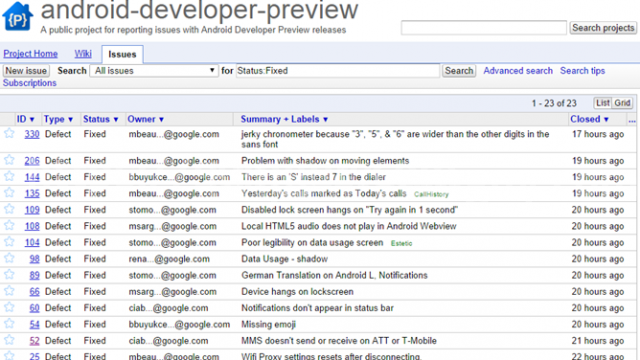Open issue 89 link
This screenshot has width=640, height=360.
click(34, 275)
